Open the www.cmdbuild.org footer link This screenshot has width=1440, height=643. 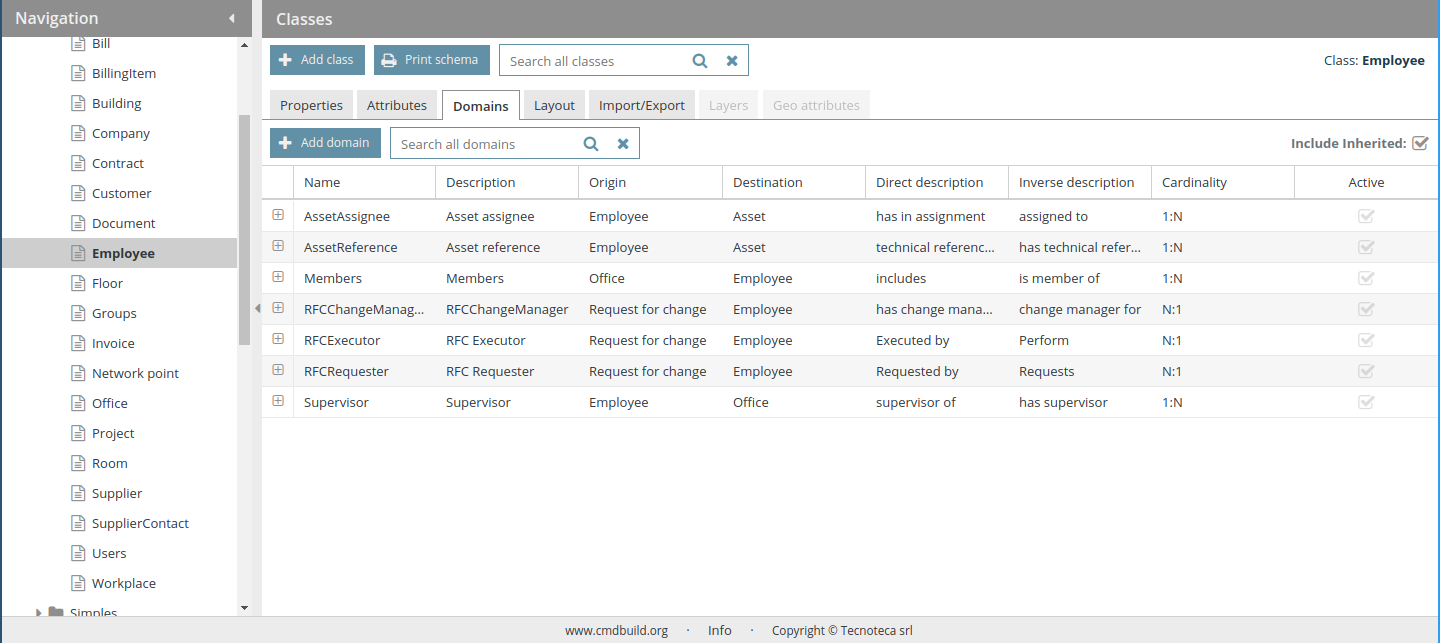pos(616,630)
